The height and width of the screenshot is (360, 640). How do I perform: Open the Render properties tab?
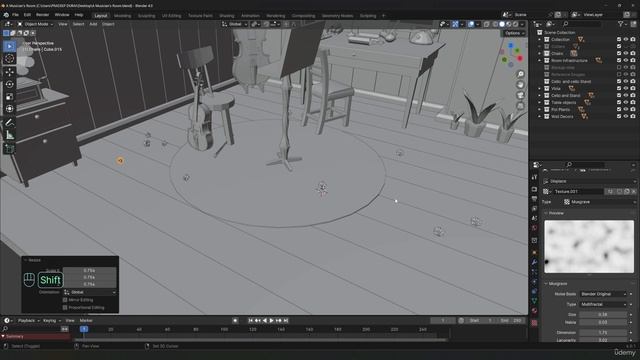click(x=534, y=189)
